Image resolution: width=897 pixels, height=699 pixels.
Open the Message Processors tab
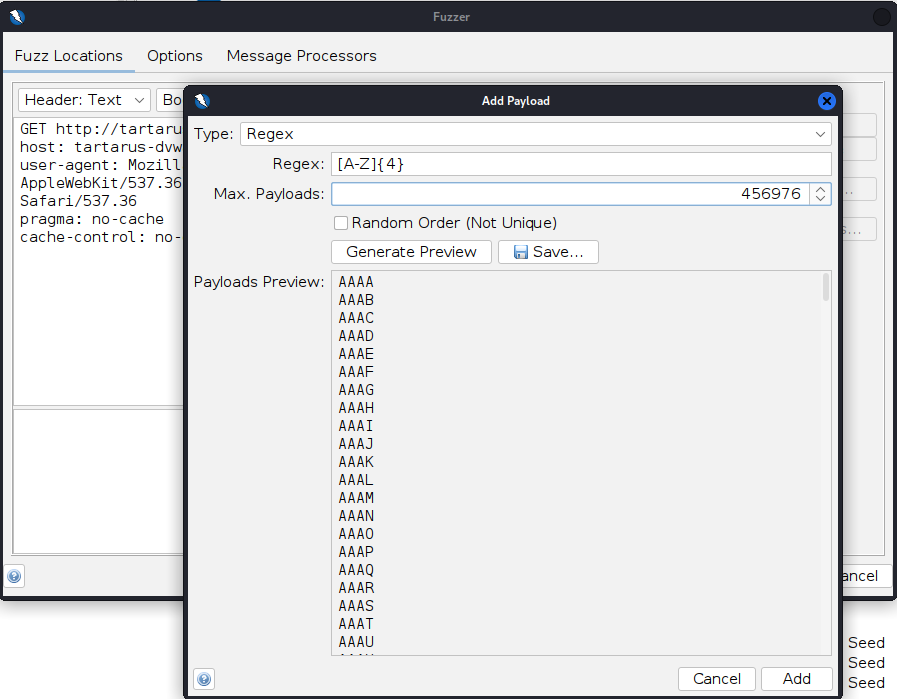coord(301,56)
